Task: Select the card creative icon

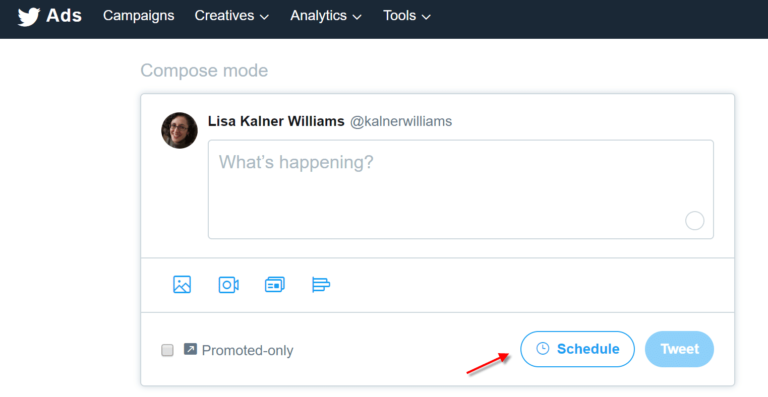Action: [x=275, y=285]
